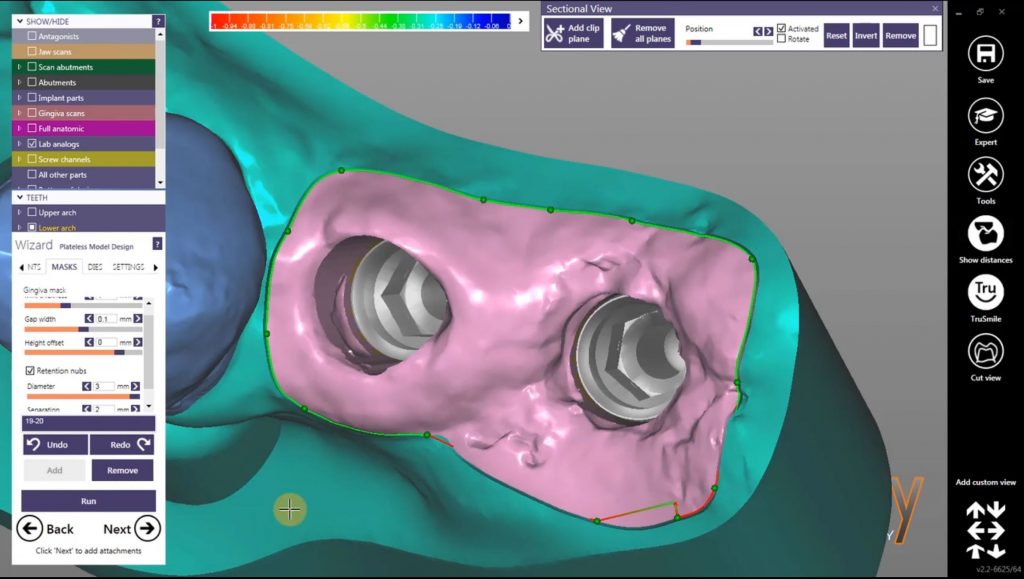1024x579 pixels.
Task: Open the SETTINGS tab in wizard
Action: pos(128,267)
